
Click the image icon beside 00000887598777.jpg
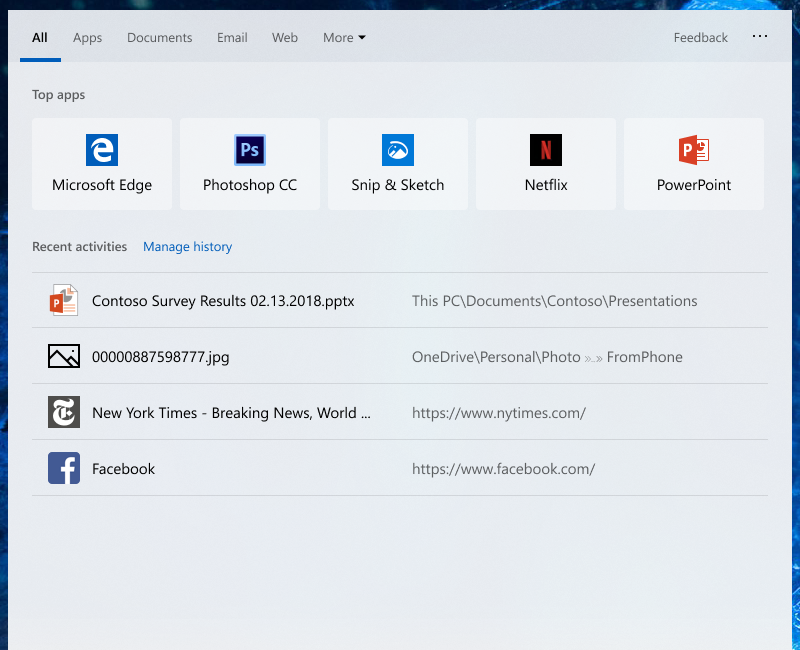point(64,356)
